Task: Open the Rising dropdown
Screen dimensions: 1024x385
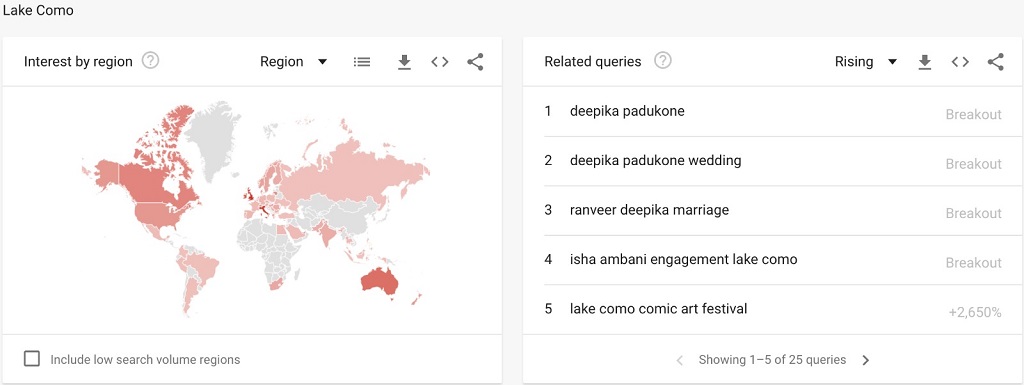Action: [x=865, y=62]
